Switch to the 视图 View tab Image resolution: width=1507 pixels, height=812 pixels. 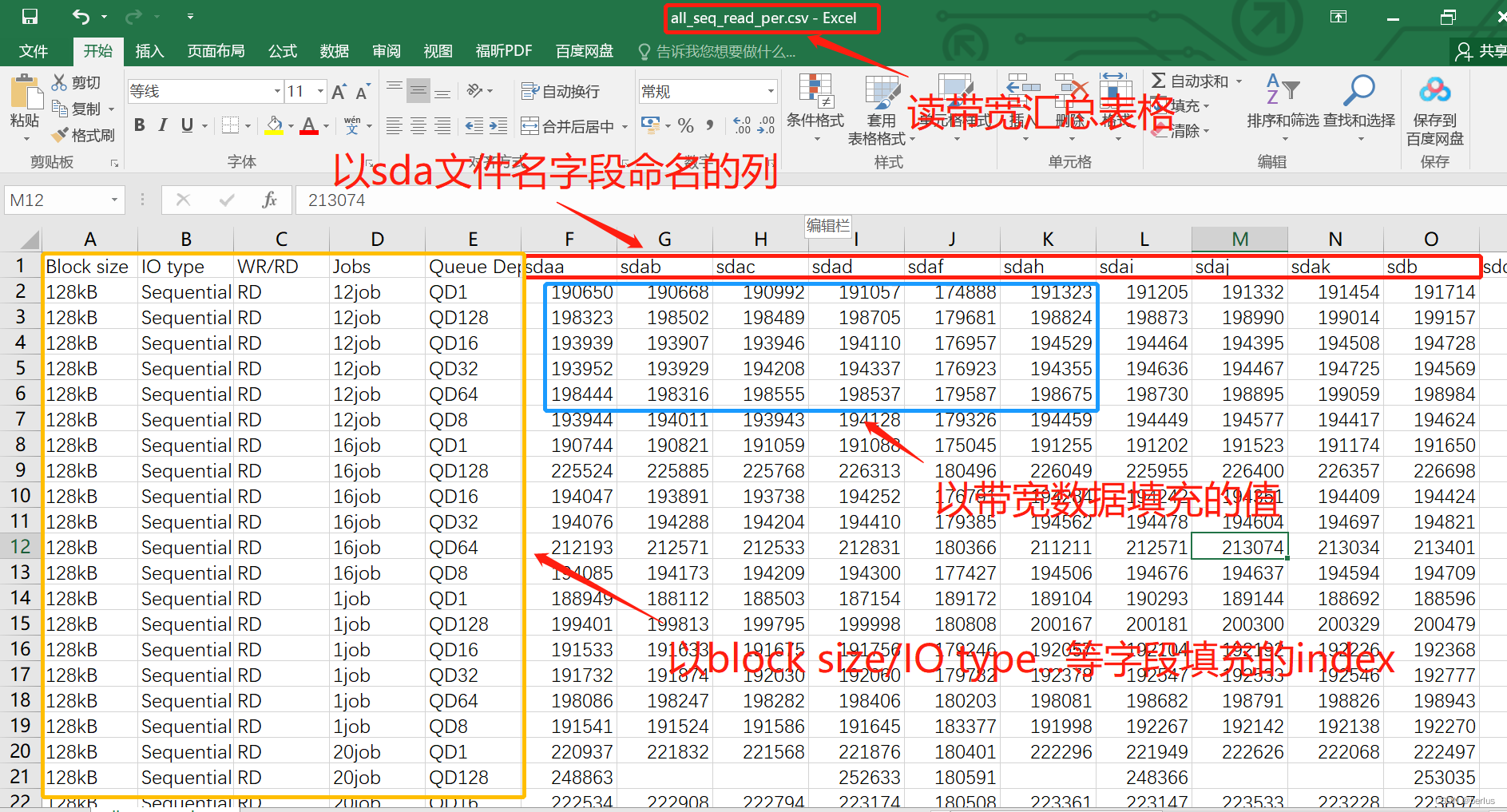(438, 51)
